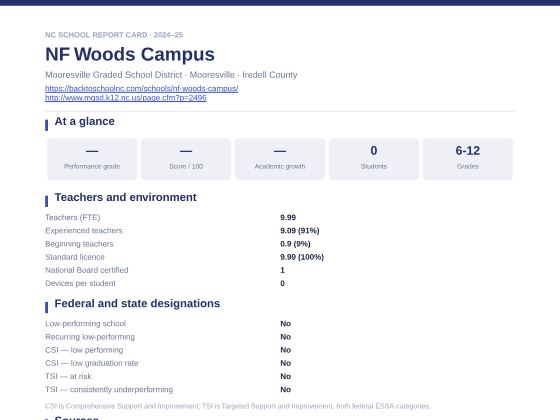The width and height of the screenshot is (560, 420).
Task: Select the No value for TSI at risk
Action: (x=285, y=377)
